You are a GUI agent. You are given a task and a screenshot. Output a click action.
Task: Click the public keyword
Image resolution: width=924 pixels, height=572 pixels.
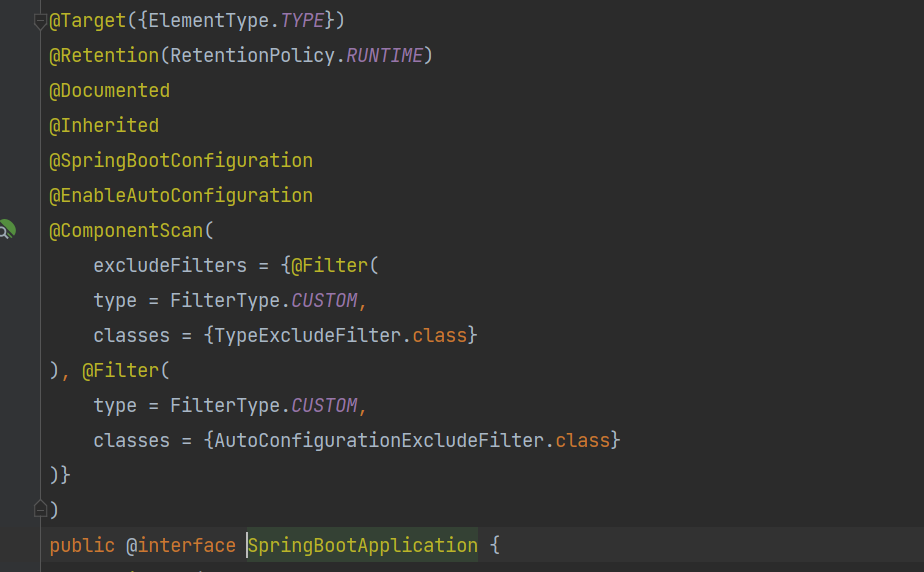coord(82,545)
